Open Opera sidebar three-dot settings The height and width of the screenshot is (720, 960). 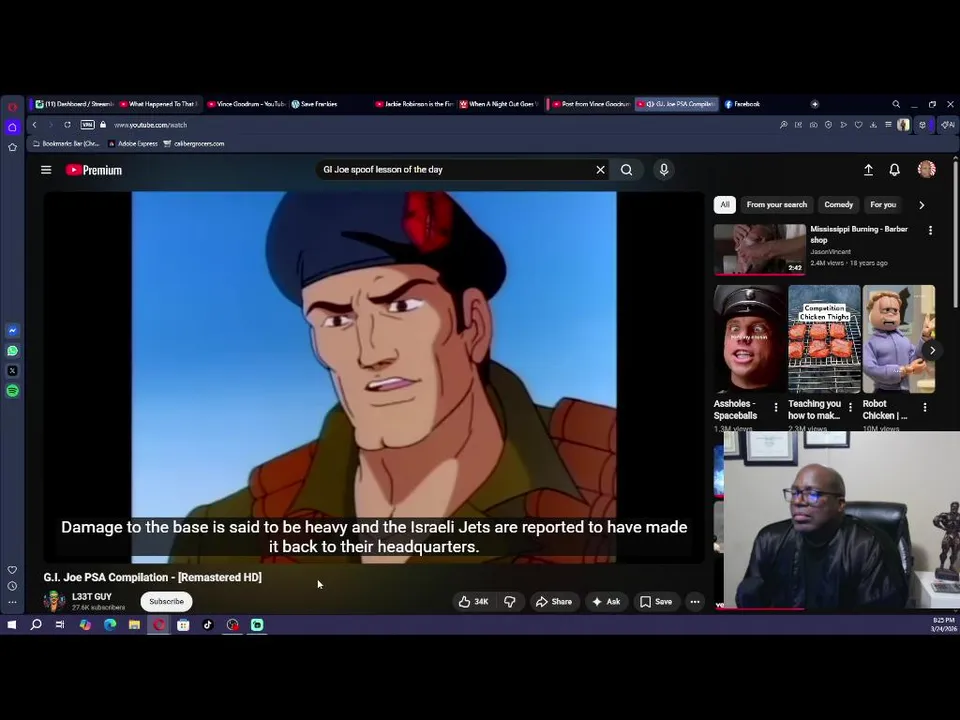12,602
